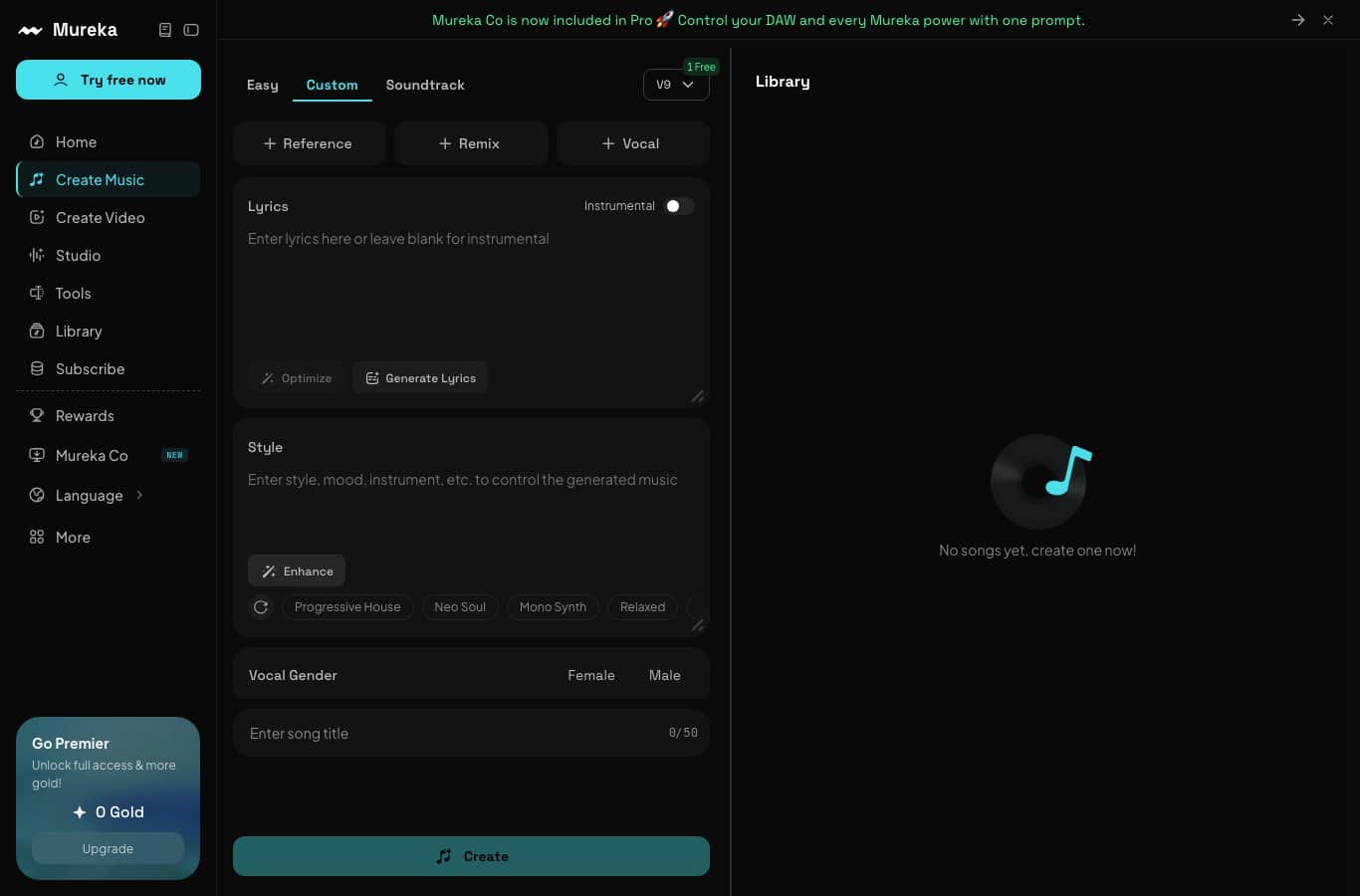Click the Library panel heading

click(x=783, y=82)
